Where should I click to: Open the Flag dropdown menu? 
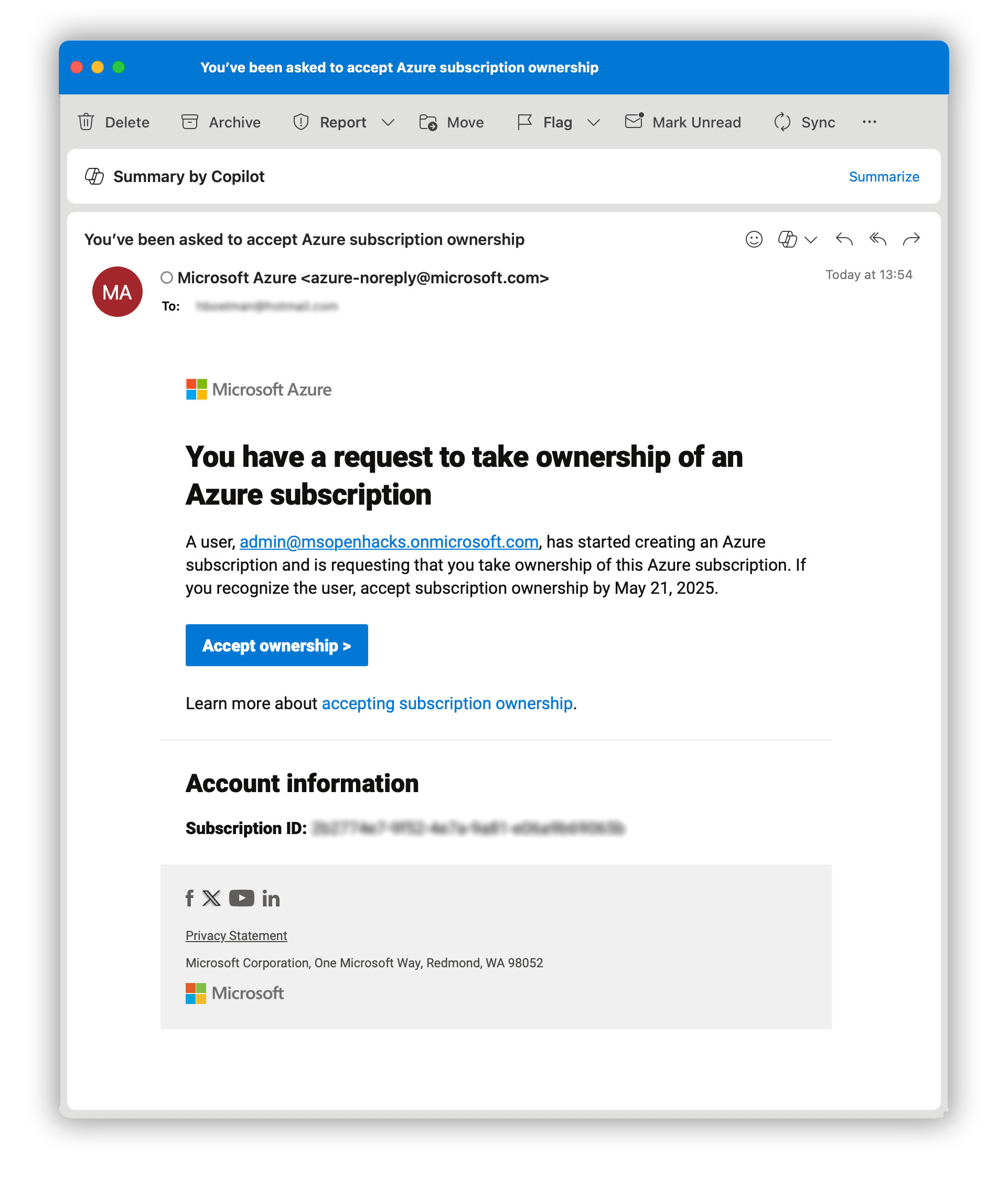point(593,122)
